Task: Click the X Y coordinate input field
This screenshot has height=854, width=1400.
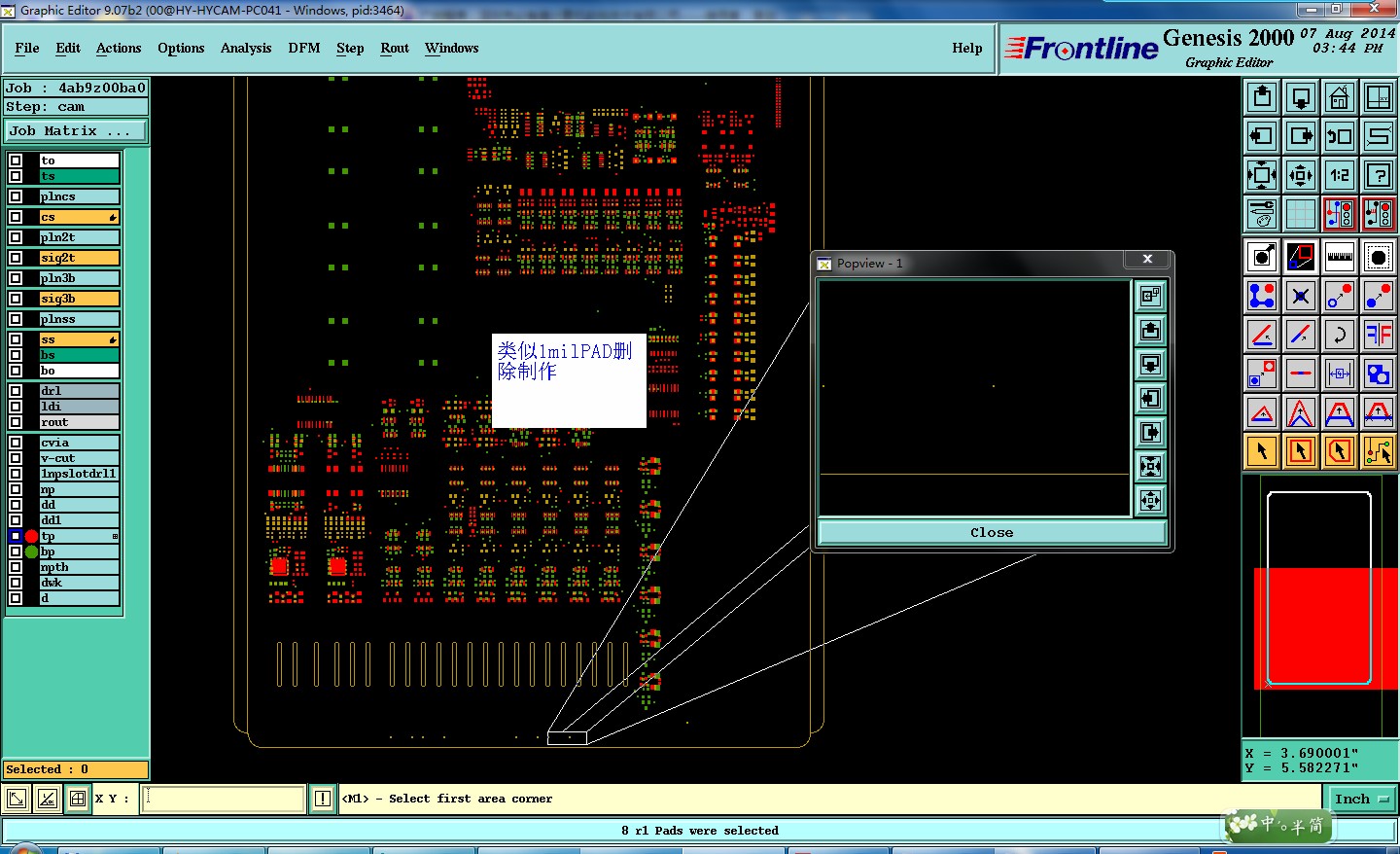Action: (225, 800)
